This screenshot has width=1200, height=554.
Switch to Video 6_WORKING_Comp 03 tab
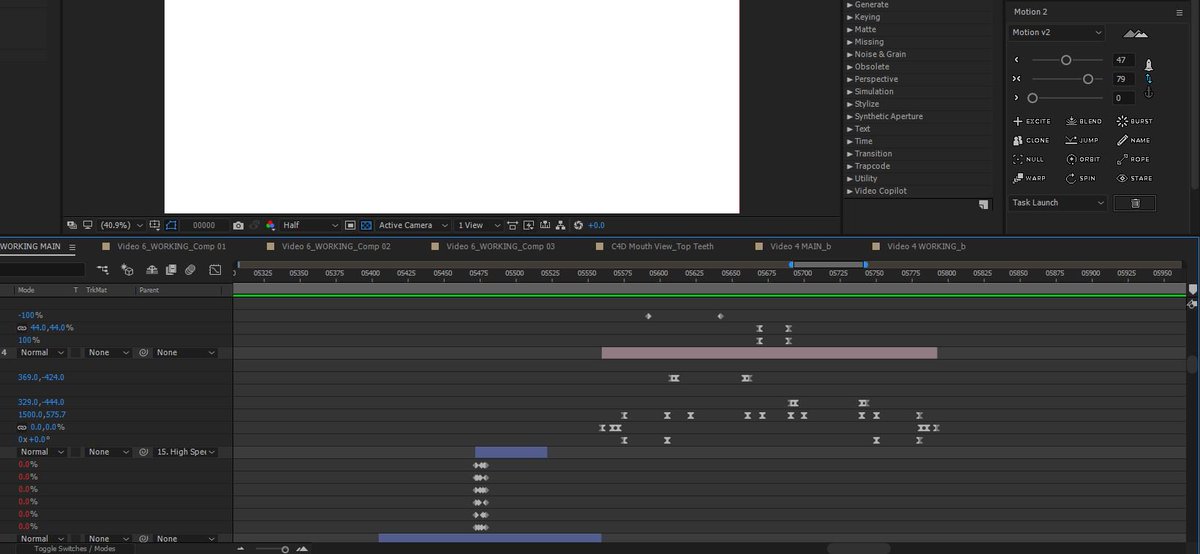coord(499,246)
